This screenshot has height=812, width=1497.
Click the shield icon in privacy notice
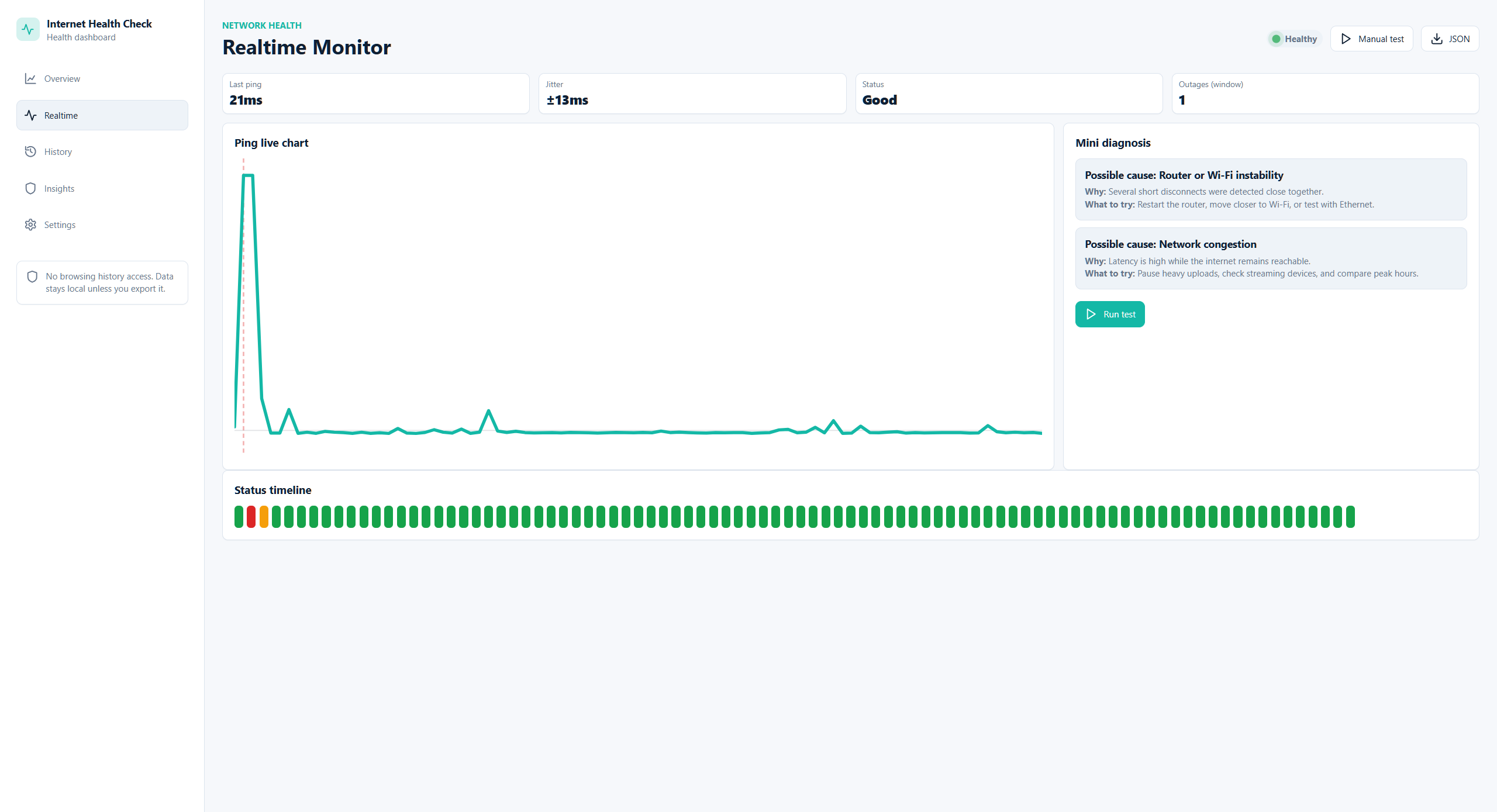(32, 277)
